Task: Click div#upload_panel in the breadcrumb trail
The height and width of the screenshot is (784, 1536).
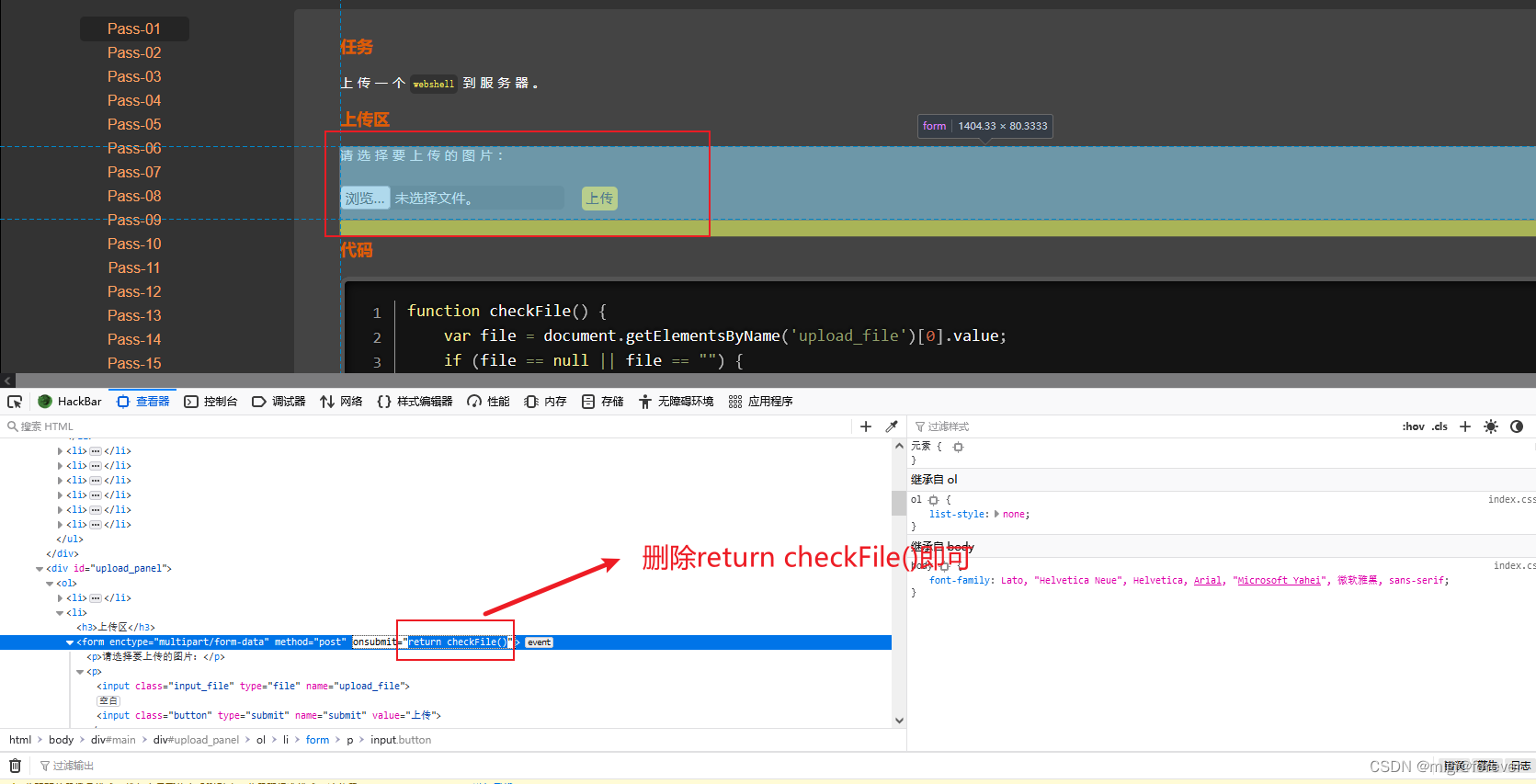Action: coord(196,740)
